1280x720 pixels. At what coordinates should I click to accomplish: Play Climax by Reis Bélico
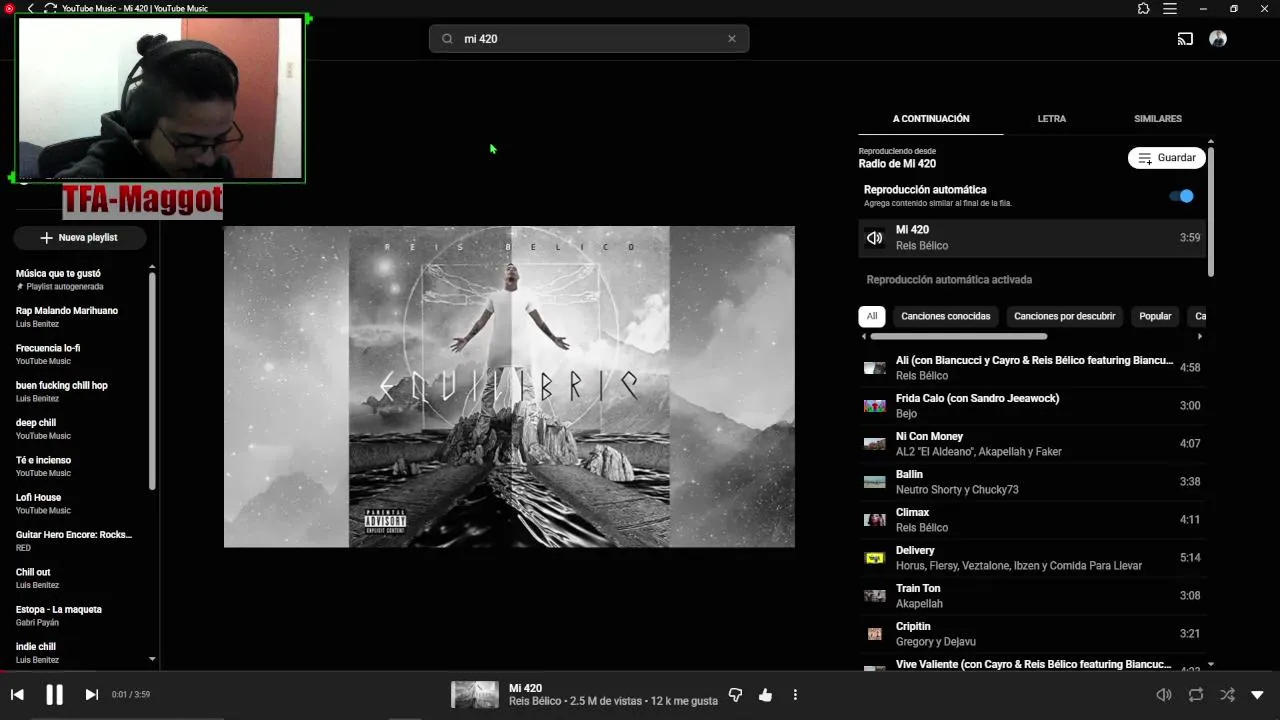click(1032, 520)
